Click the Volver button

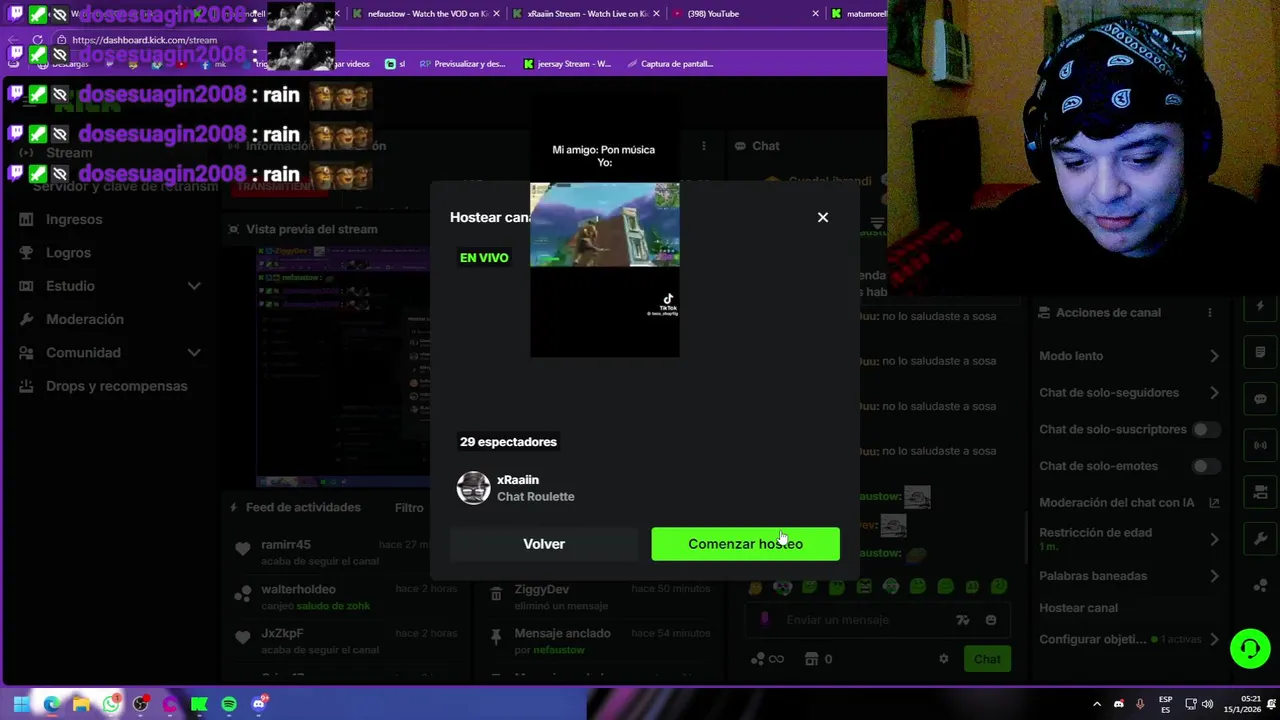click(544, 544)
